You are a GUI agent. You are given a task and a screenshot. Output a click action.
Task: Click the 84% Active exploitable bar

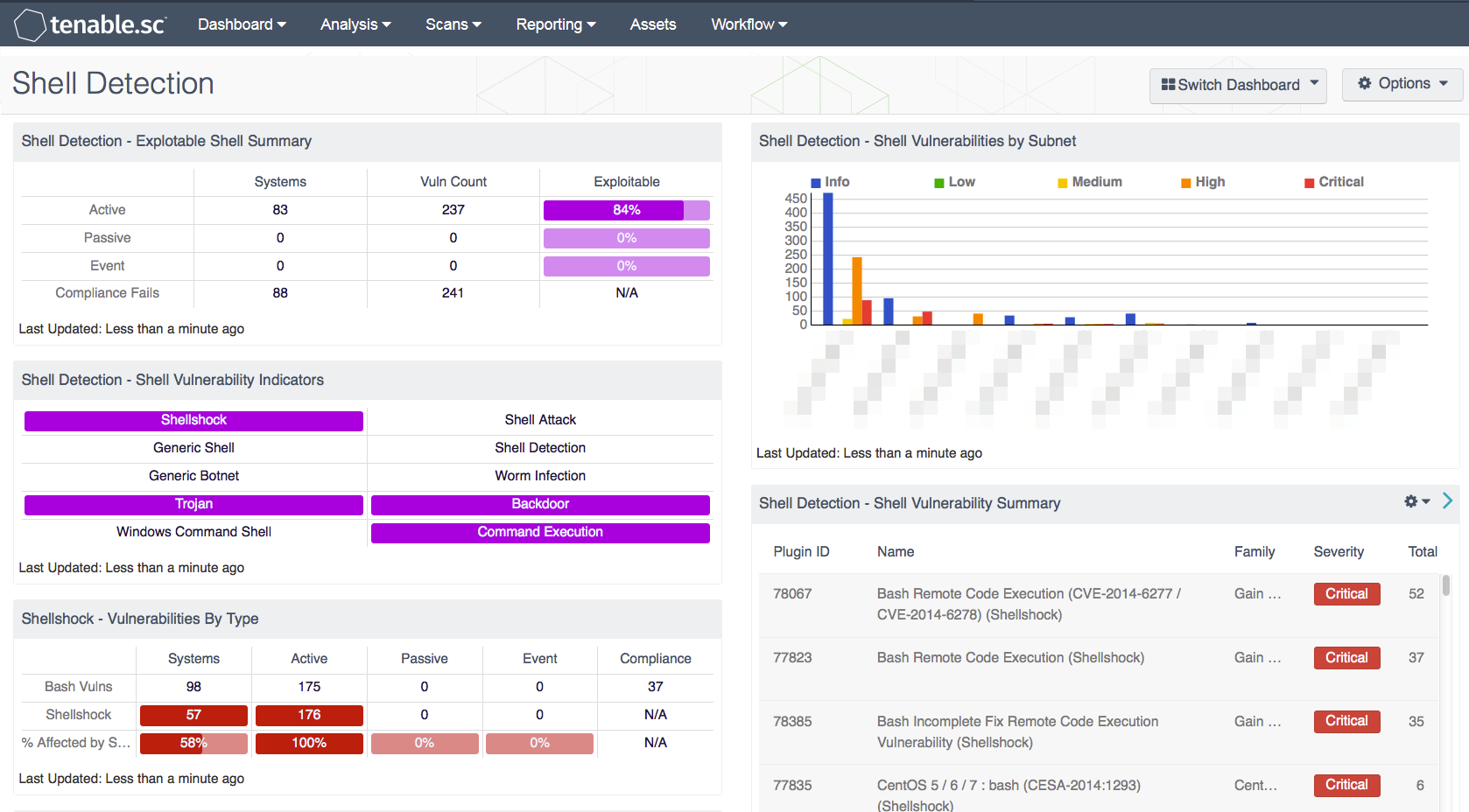pyautogui.click(x=627, y=210)
